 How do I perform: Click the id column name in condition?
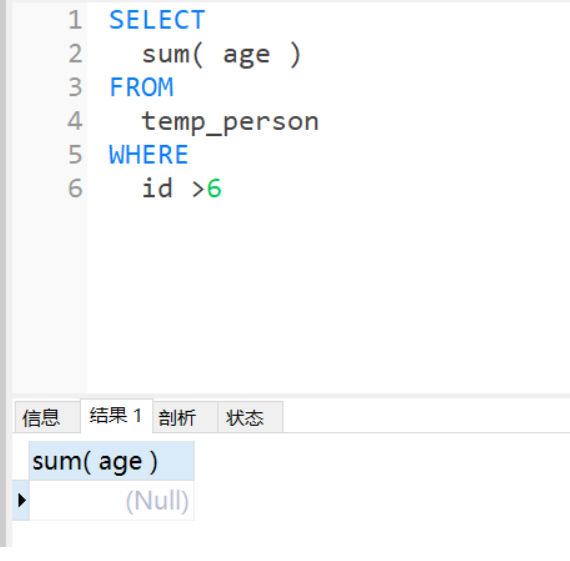[x=157, y=188]
